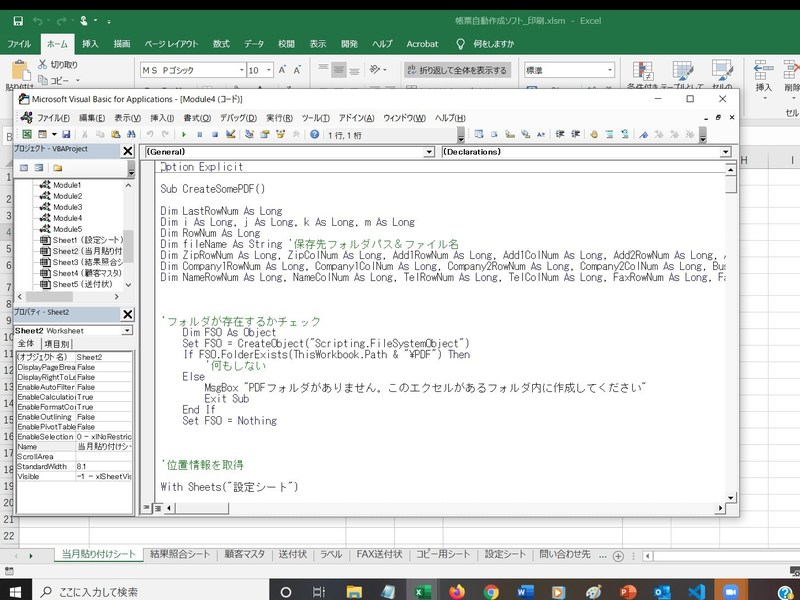Click the View Microsoft Excel icon
Screen dimensions: 800x600
pos(27,134)
